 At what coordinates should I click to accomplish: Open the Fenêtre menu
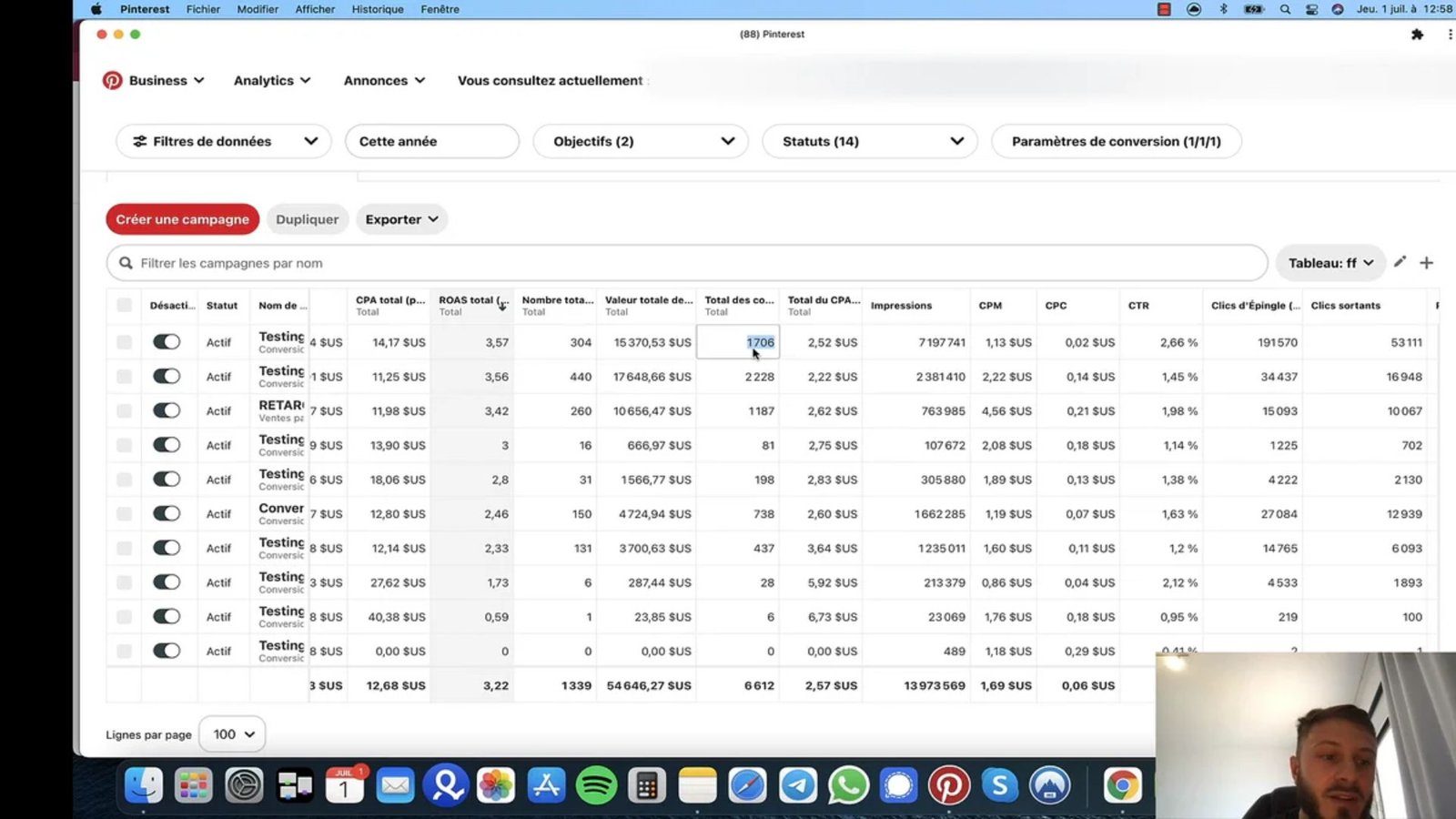tap(440, 9)
